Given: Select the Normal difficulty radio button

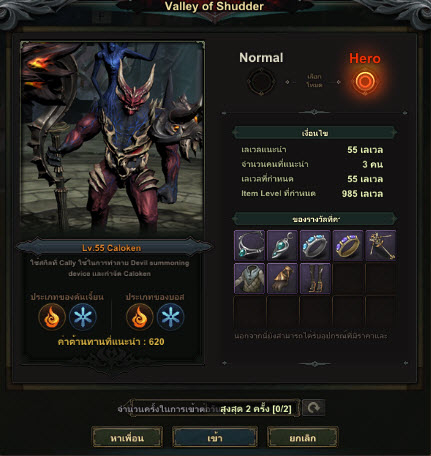Looking at the screenshot, I should click(261, 82).
